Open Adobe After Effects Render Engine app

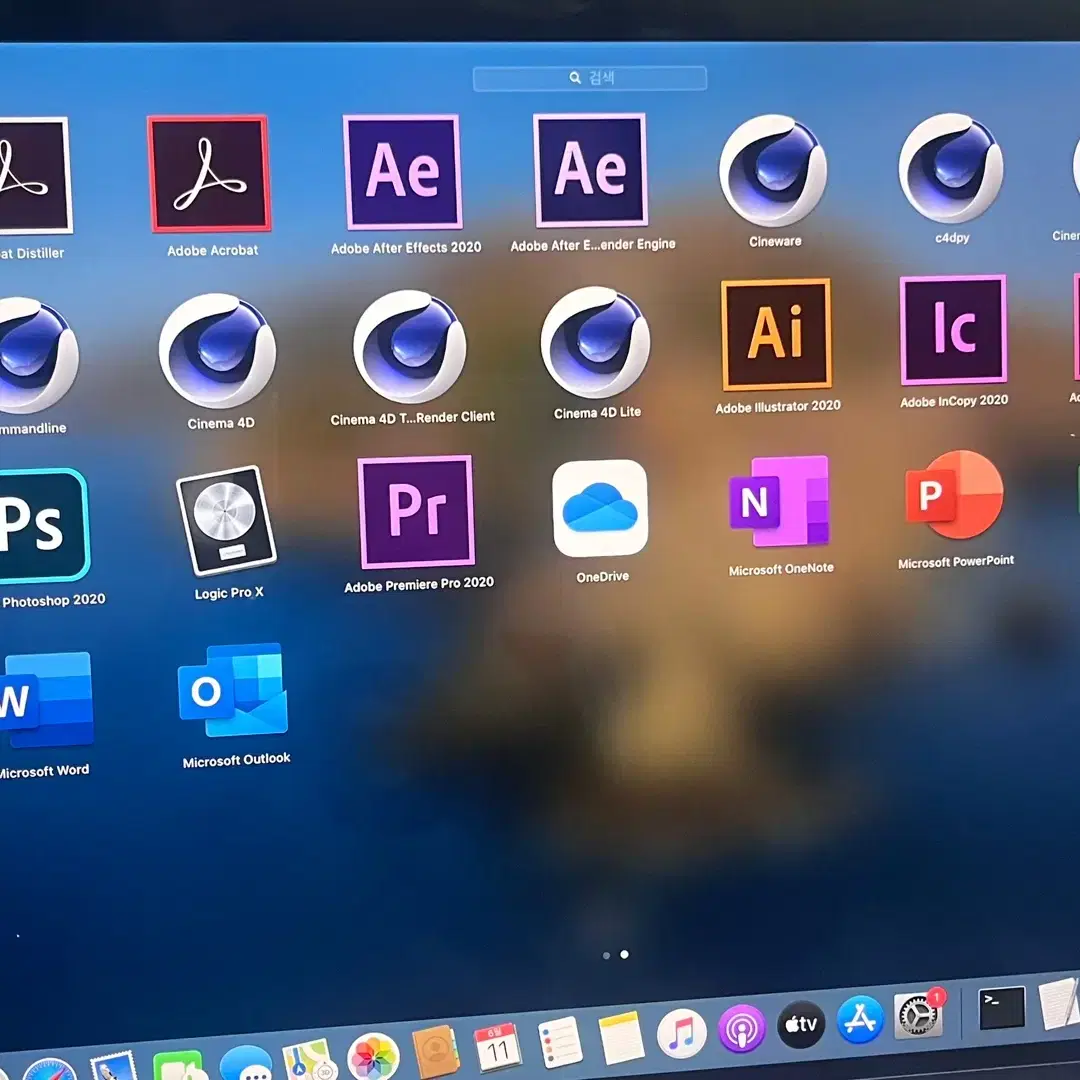point(591,169)
